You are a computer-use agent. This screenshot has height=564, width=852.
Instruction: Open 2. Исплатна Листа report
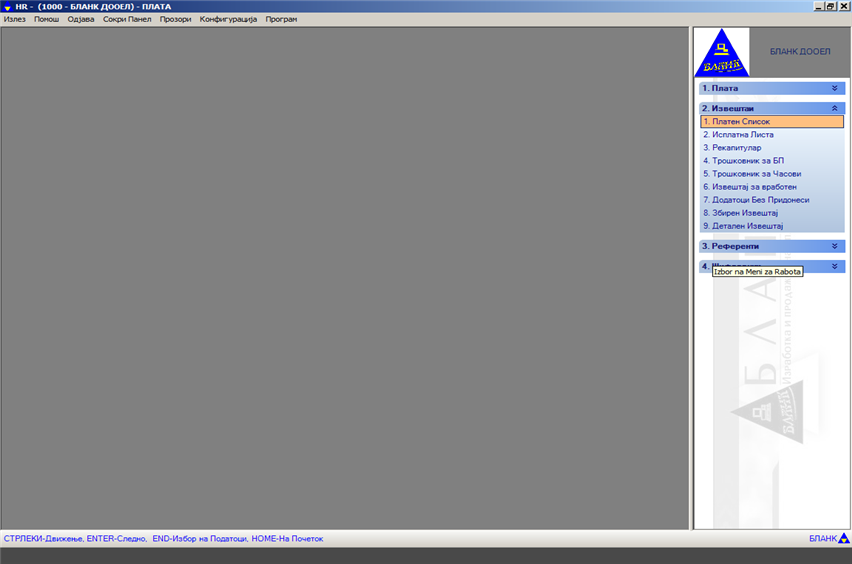[x=738, y=135]
